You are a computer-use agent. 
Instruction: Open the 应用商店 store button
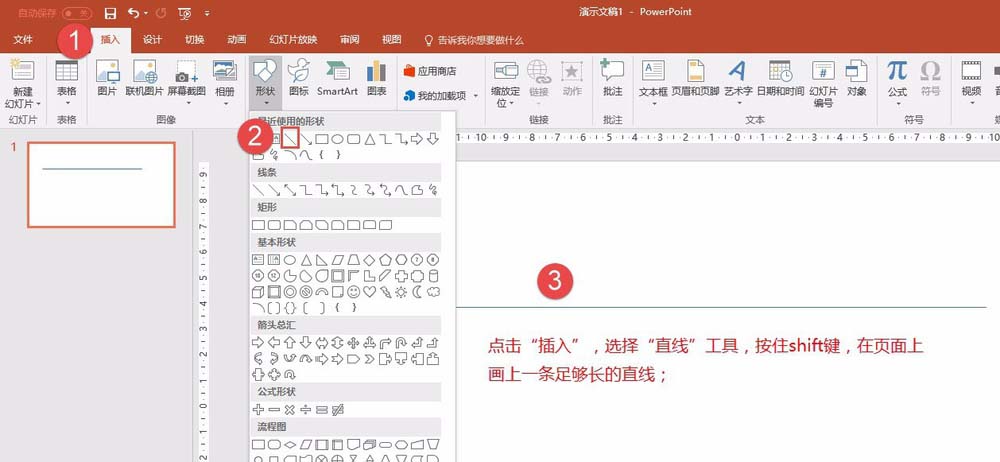430,71
